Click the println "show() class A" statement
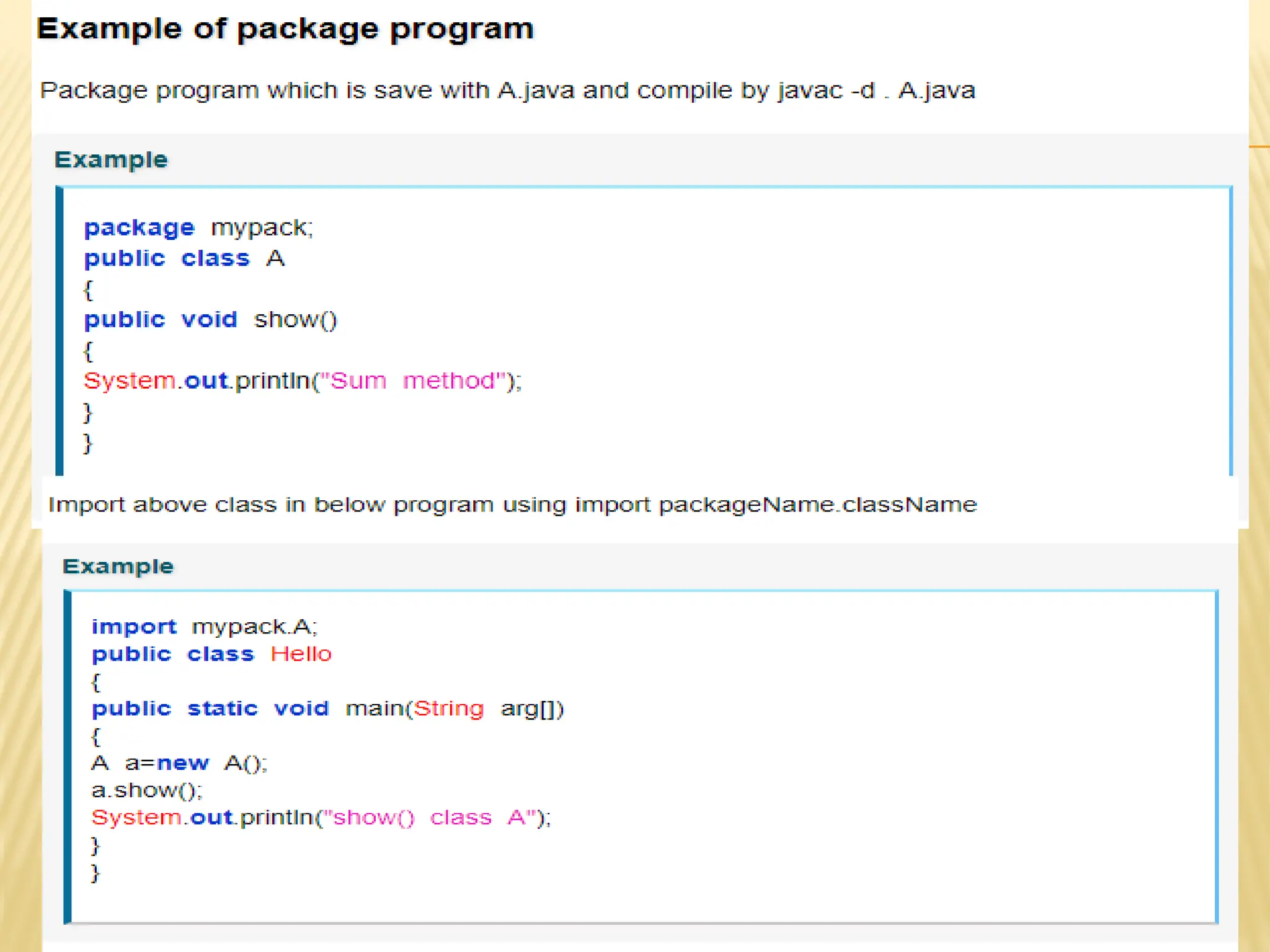The image size is (1270, 952). (x=321, y=818)
